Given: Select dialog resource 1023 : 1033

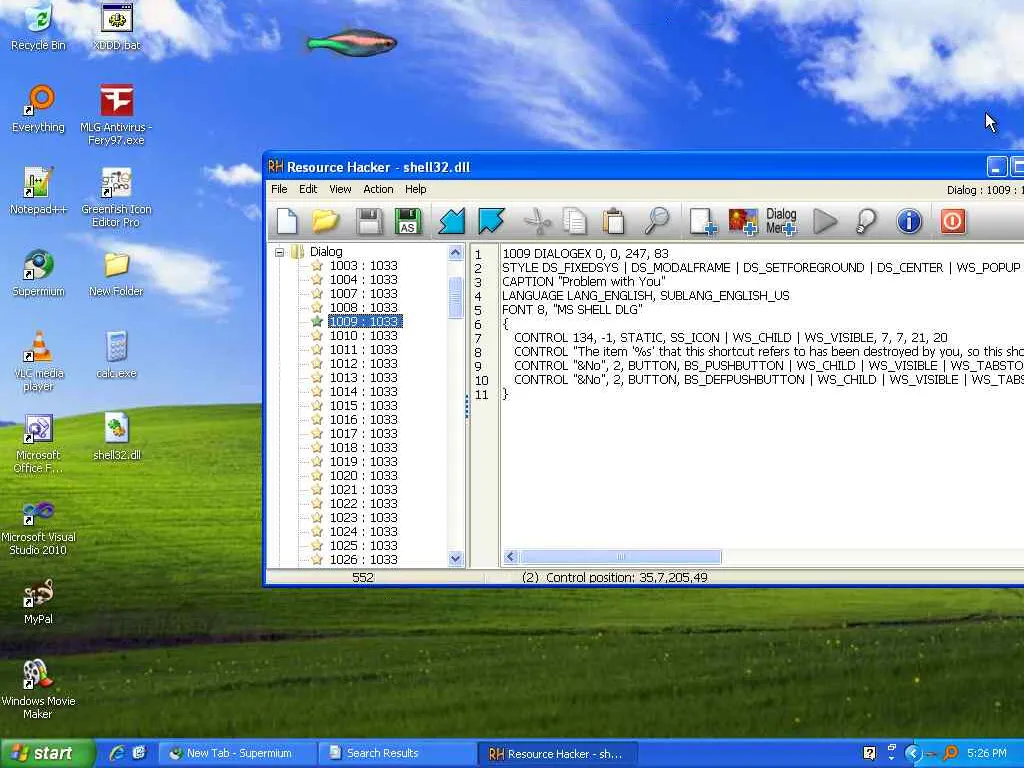Looking at the screenshot, I should click(363, 518).
